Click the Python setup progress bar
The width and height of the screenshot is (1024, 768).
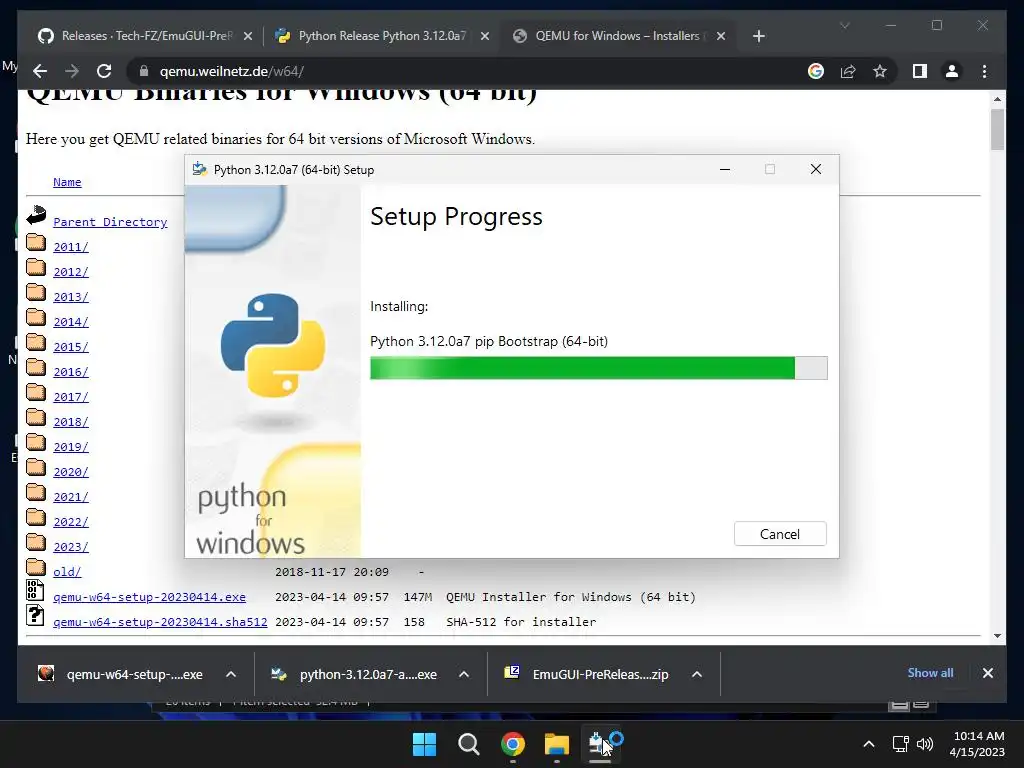click(598, 368)
